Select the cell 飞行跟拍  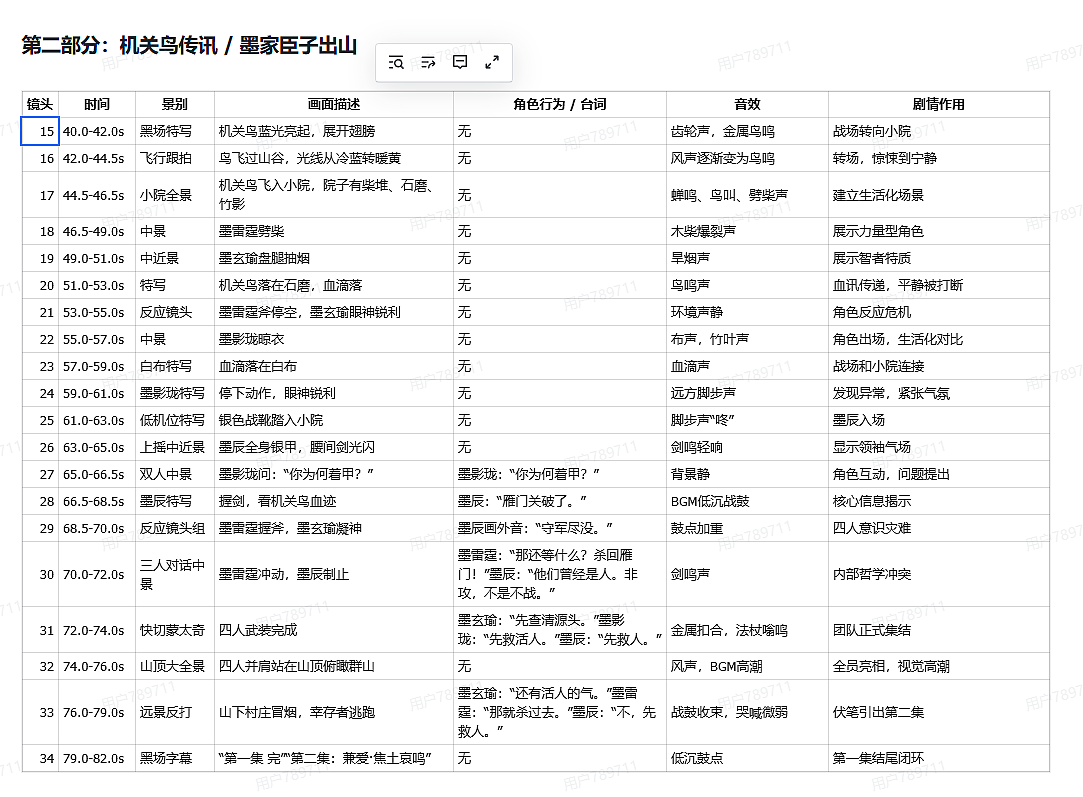[x=175, y=158]
